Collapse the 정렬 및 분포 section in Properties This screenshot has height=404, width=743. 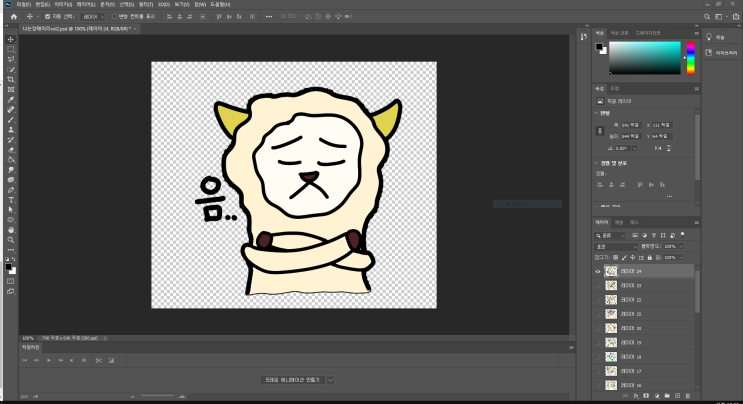coord(597,163)
